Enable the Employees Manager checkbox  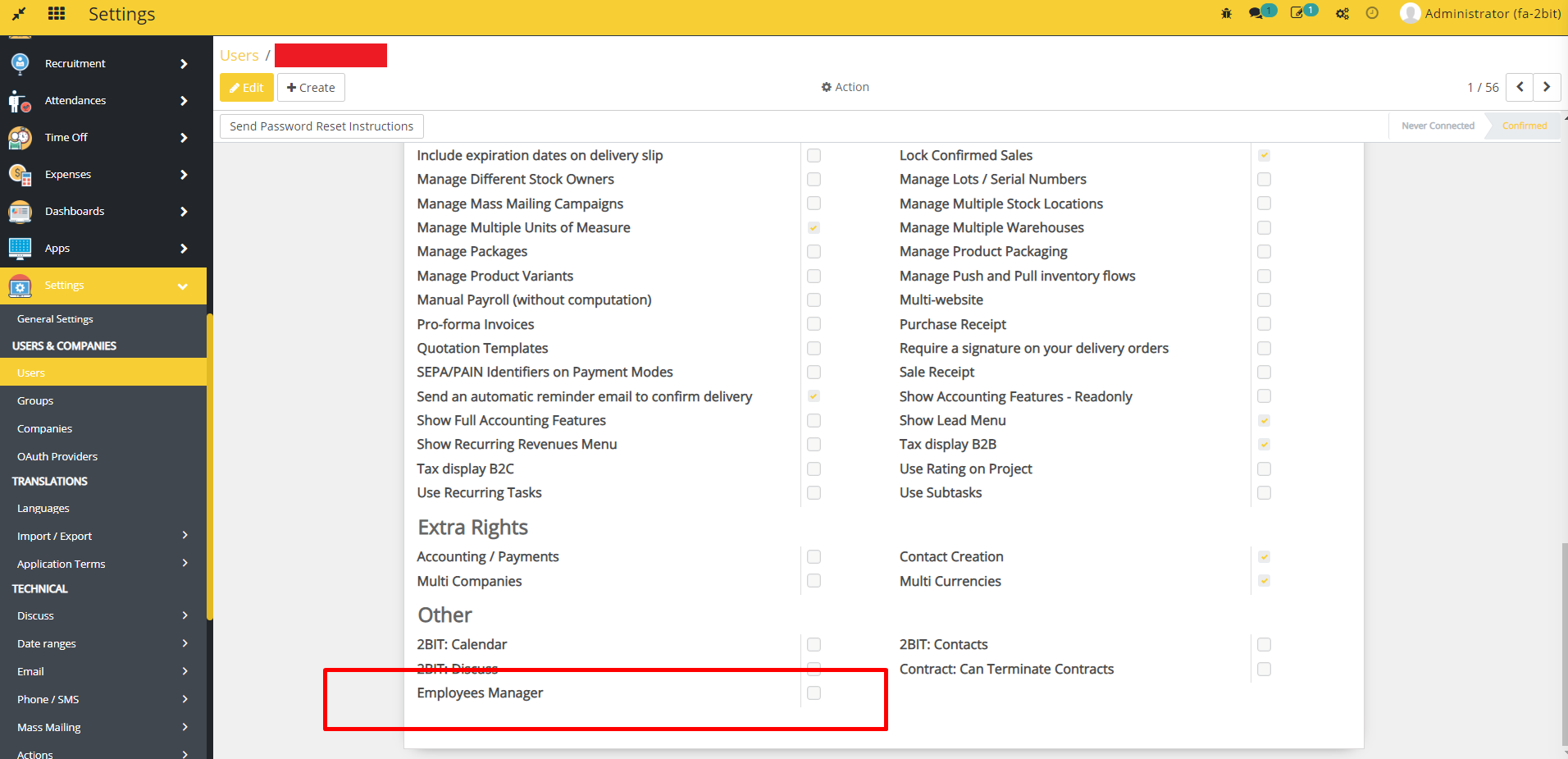[x=813, y=693]
